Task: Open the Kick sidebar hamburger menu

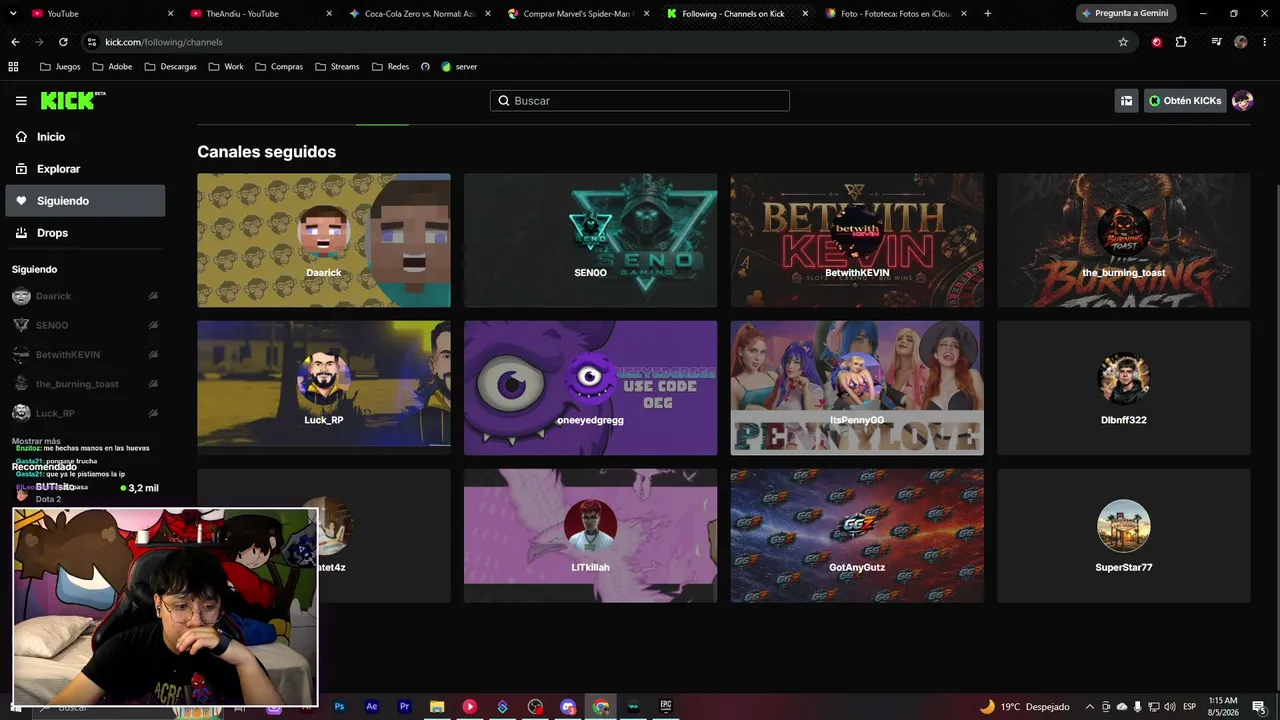Action: click(21, 101)
